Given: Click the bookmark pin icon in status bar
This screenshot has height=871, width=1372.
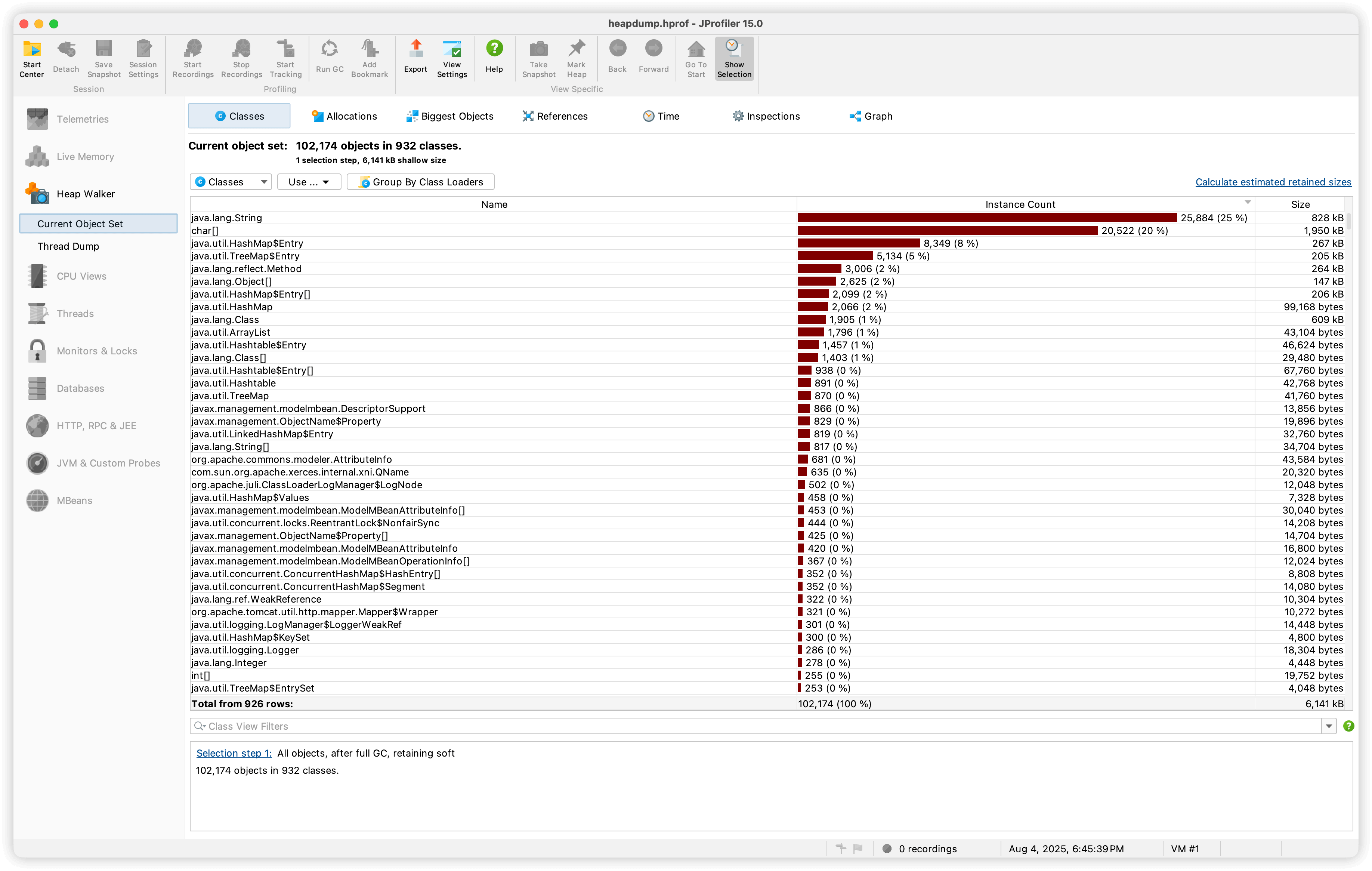Looking at the screenshot, I should click(x=840, y=849).
